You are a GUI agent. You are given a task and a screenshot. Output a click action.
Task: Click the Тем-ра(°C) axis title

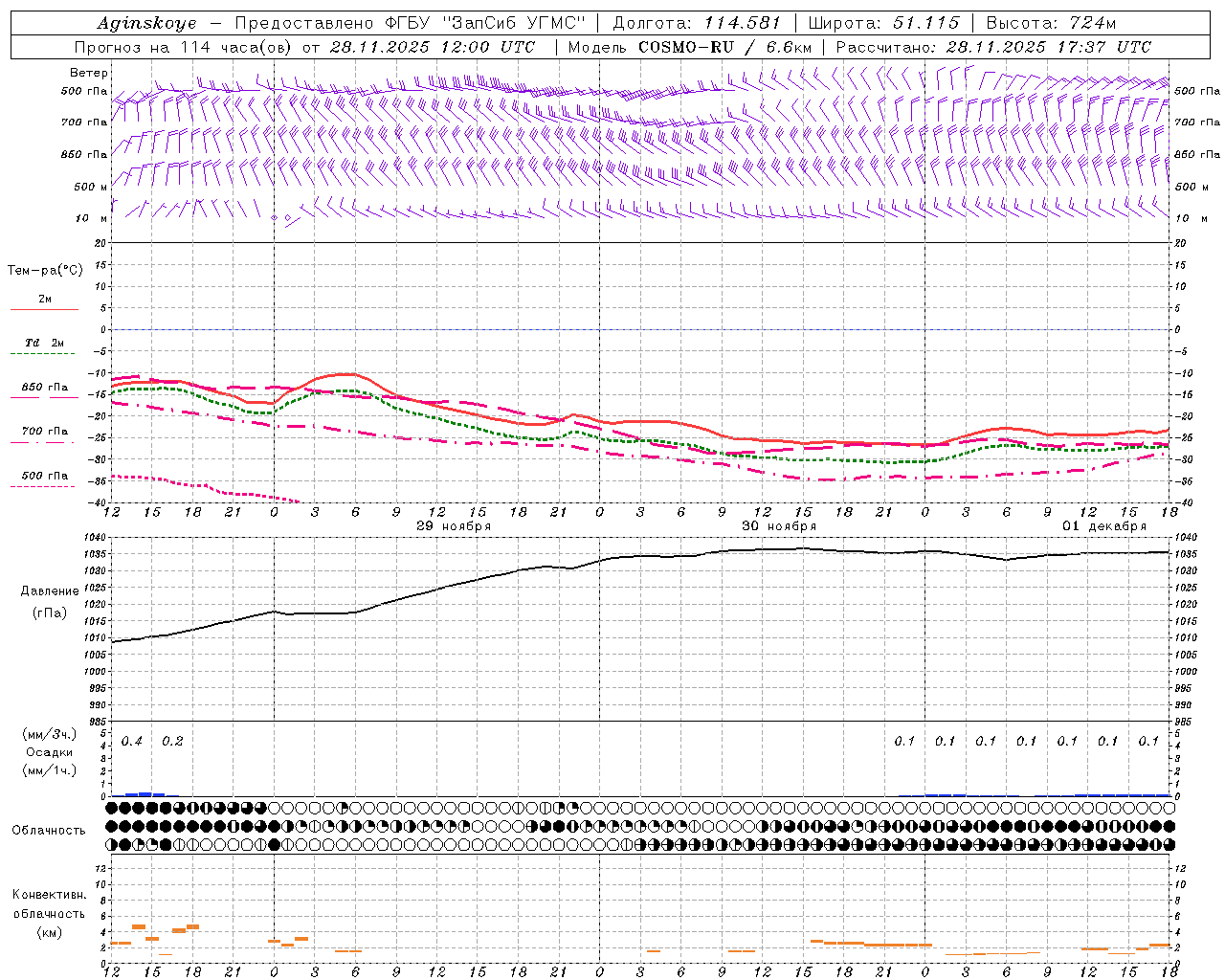[x=45, y=271]
